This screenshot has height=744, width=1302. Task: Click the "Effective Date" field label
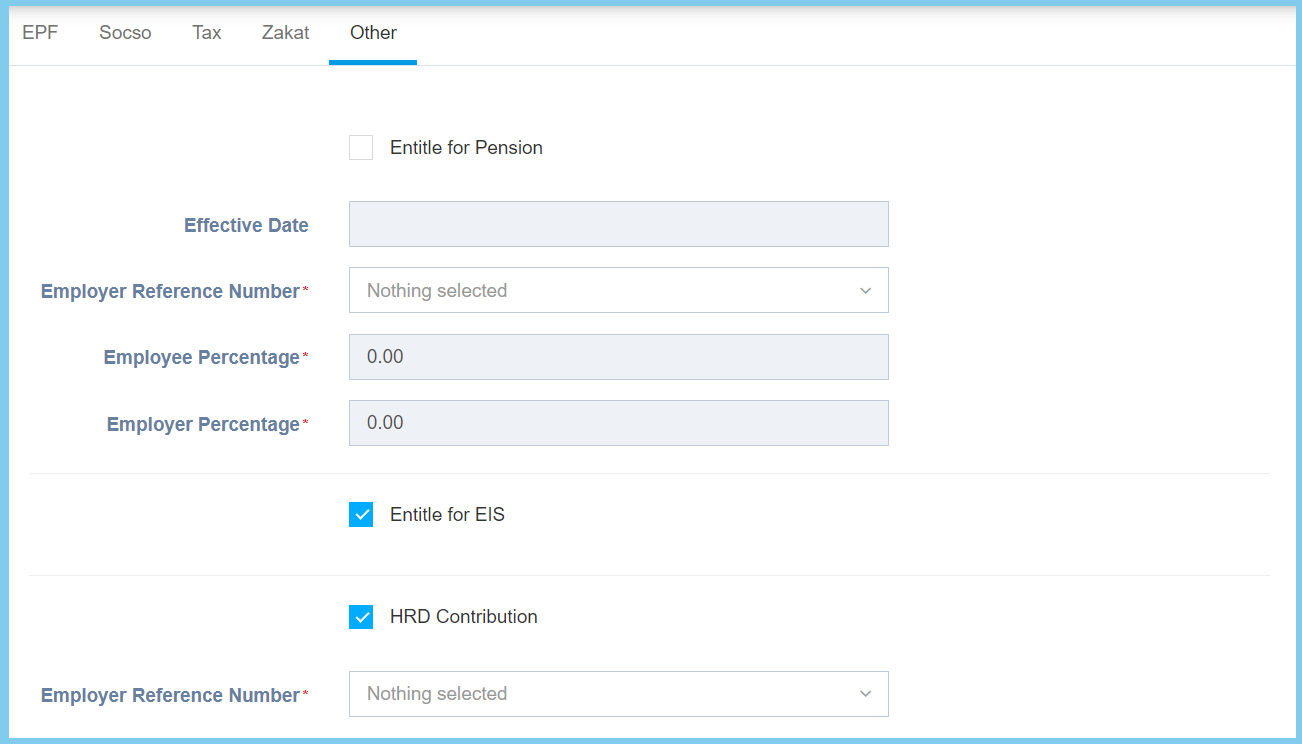click(246, 226)
